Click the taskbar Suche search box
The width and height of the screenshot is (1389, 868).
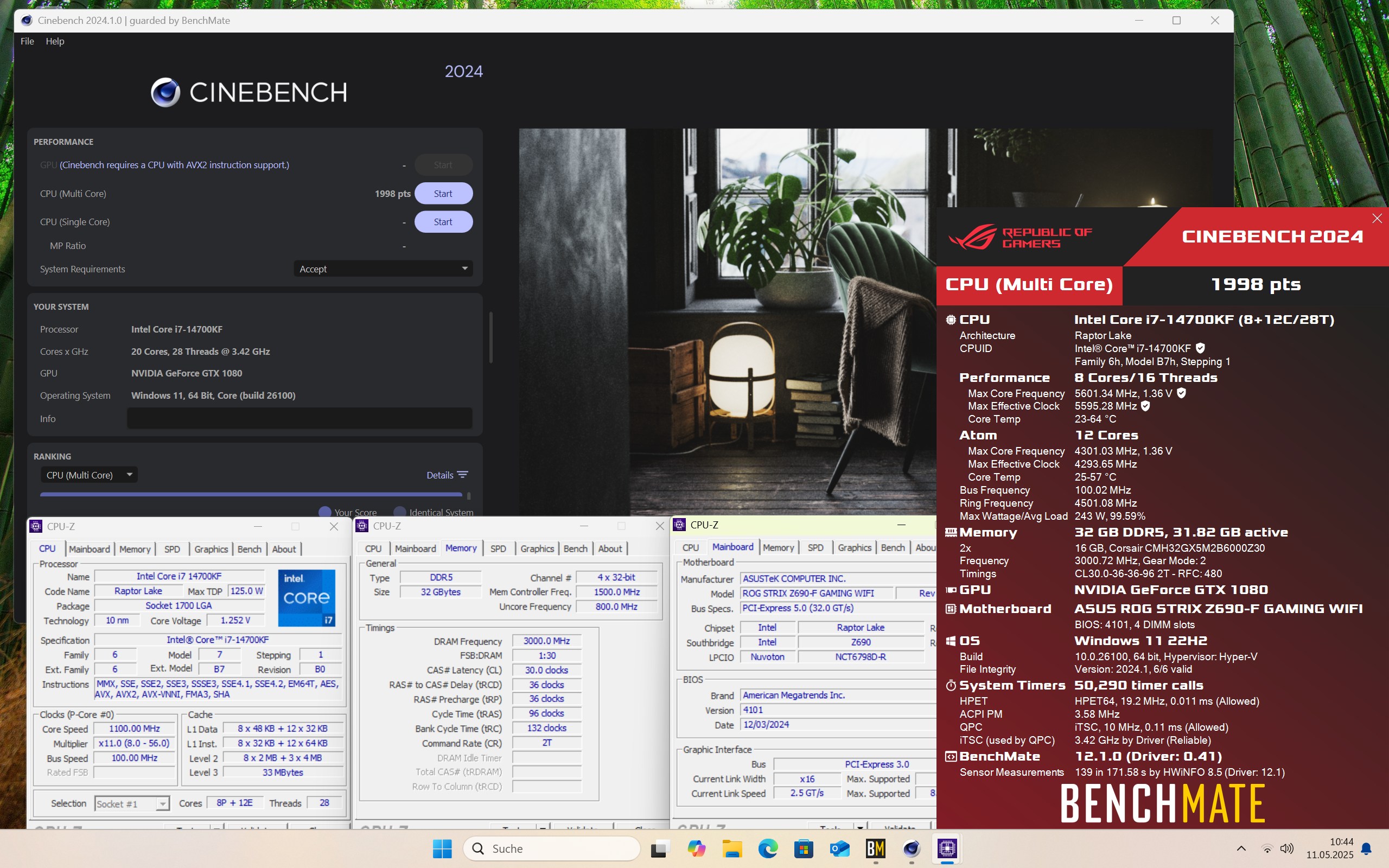coord(551,848)
